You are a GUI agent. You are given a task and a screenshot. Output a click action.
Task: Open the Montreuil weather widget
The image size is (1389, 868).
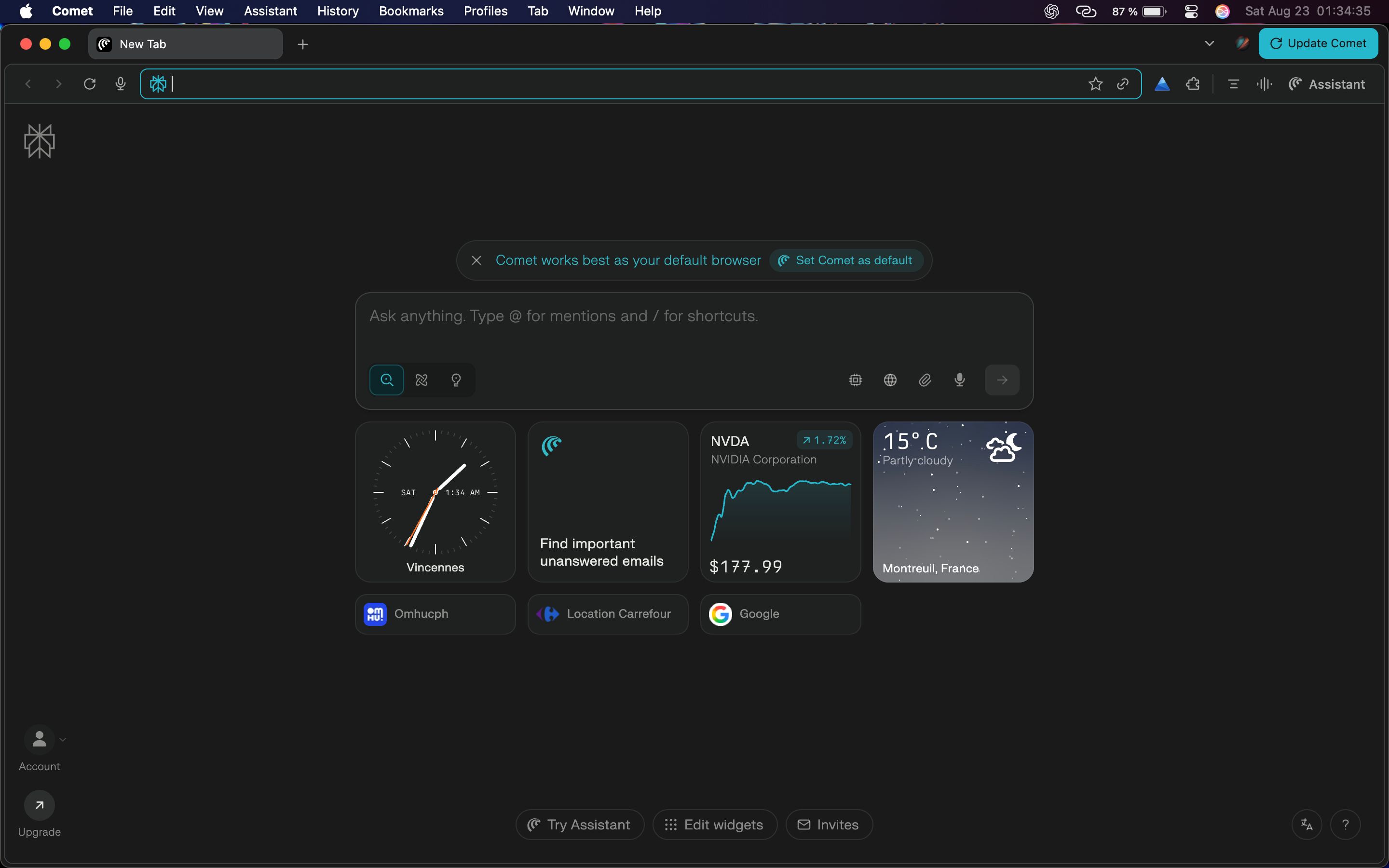(953, 502)
